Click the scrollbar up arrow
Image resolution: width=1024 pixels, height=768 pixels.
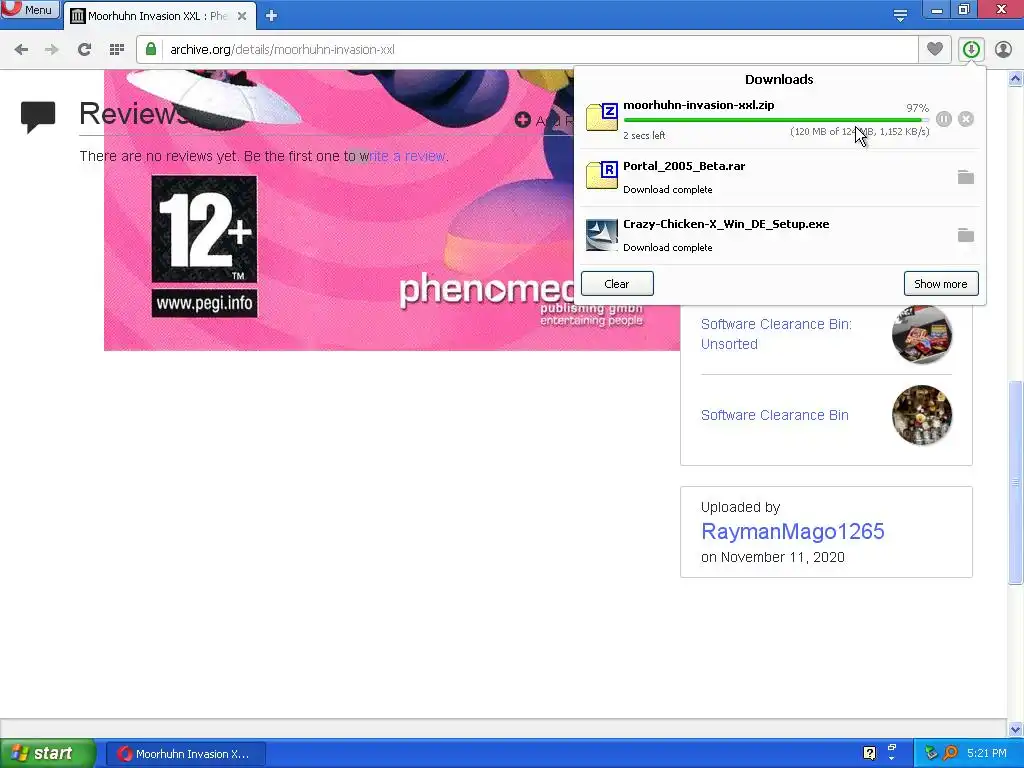(1016, 79)
